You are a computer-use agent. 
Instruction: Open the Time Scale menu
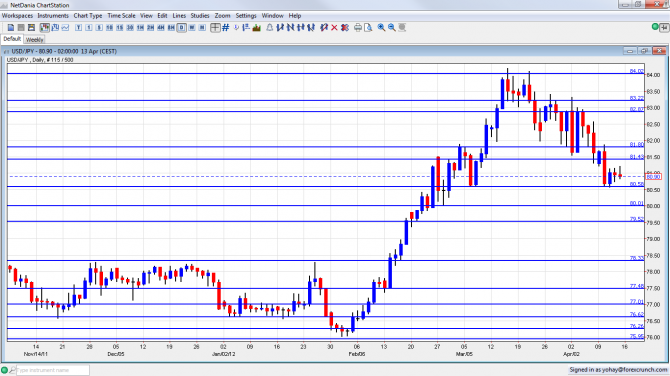121,16
